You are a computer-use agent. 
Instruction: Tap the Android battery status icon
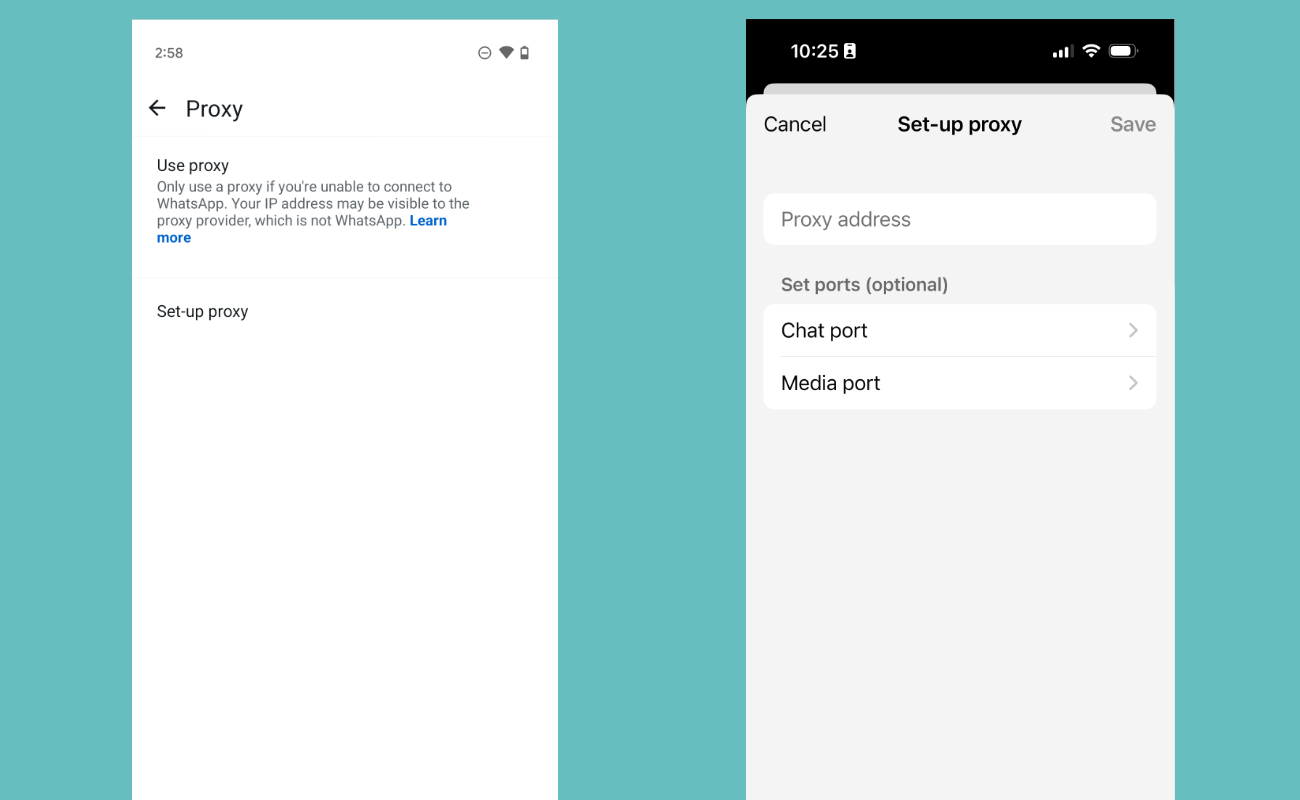click(525, 53)
